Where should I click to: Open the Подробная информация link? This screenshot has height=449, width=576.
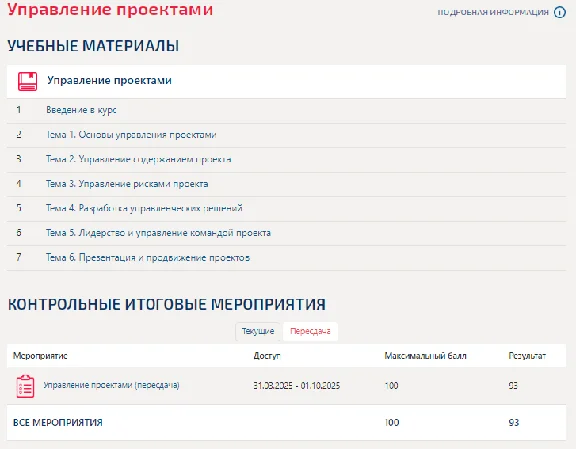pos(493,12)
